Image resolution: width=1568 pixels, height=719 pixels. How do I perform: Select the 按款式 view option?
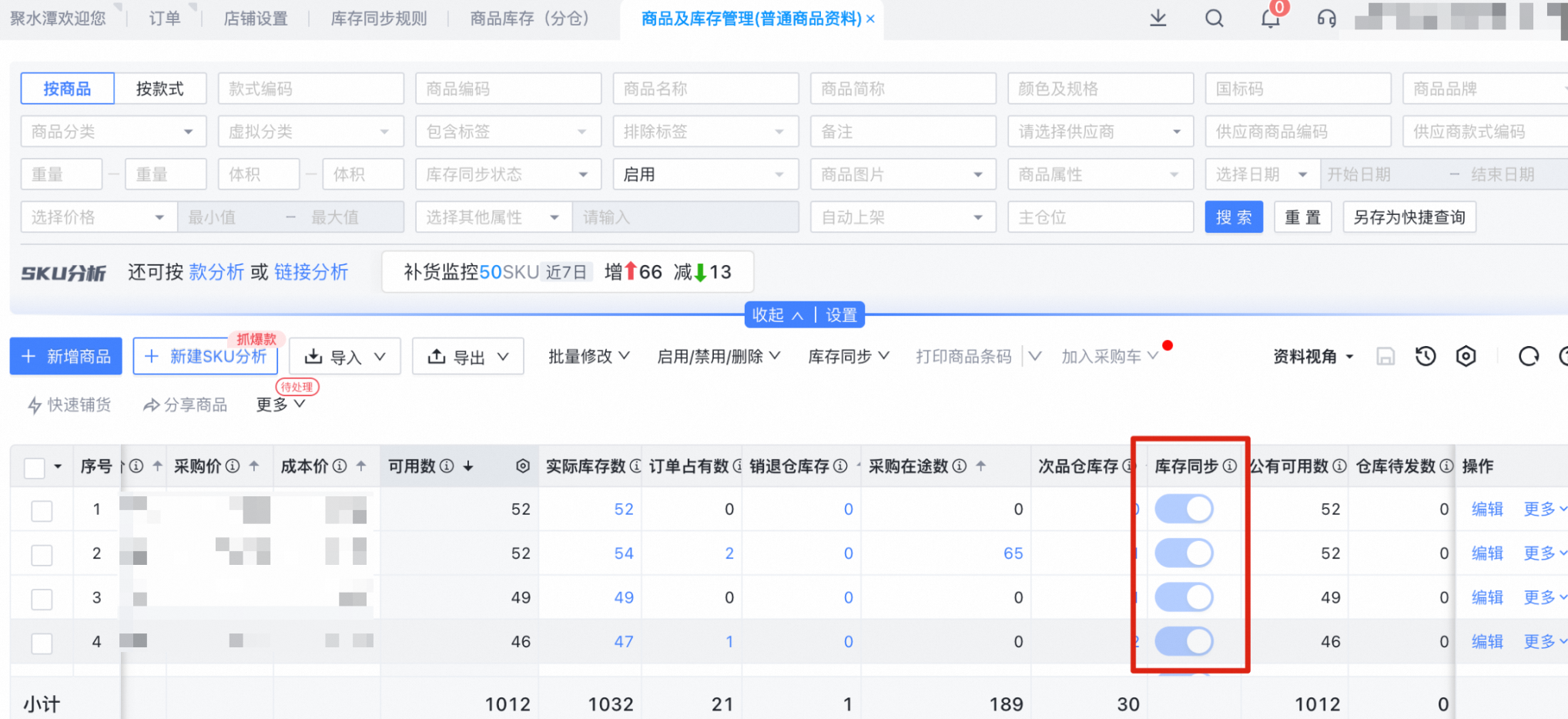click(x=160, y=89)
